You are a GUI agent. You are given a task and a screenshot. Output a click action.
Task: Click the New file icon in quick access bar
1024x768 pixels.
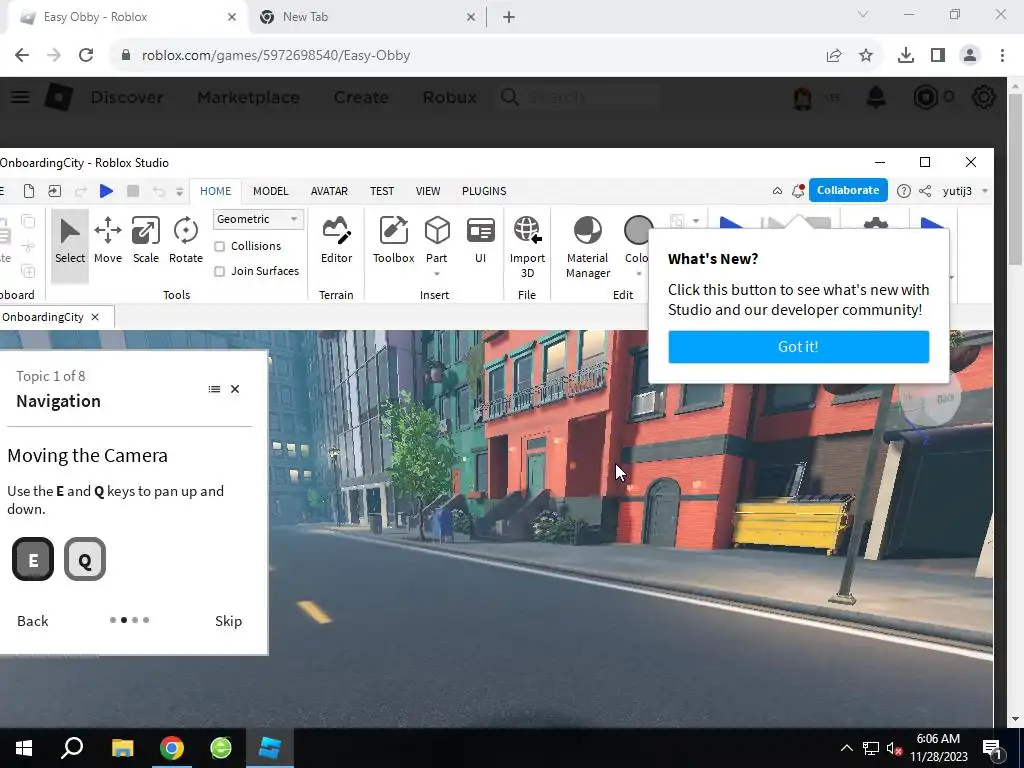click(29, 191)
